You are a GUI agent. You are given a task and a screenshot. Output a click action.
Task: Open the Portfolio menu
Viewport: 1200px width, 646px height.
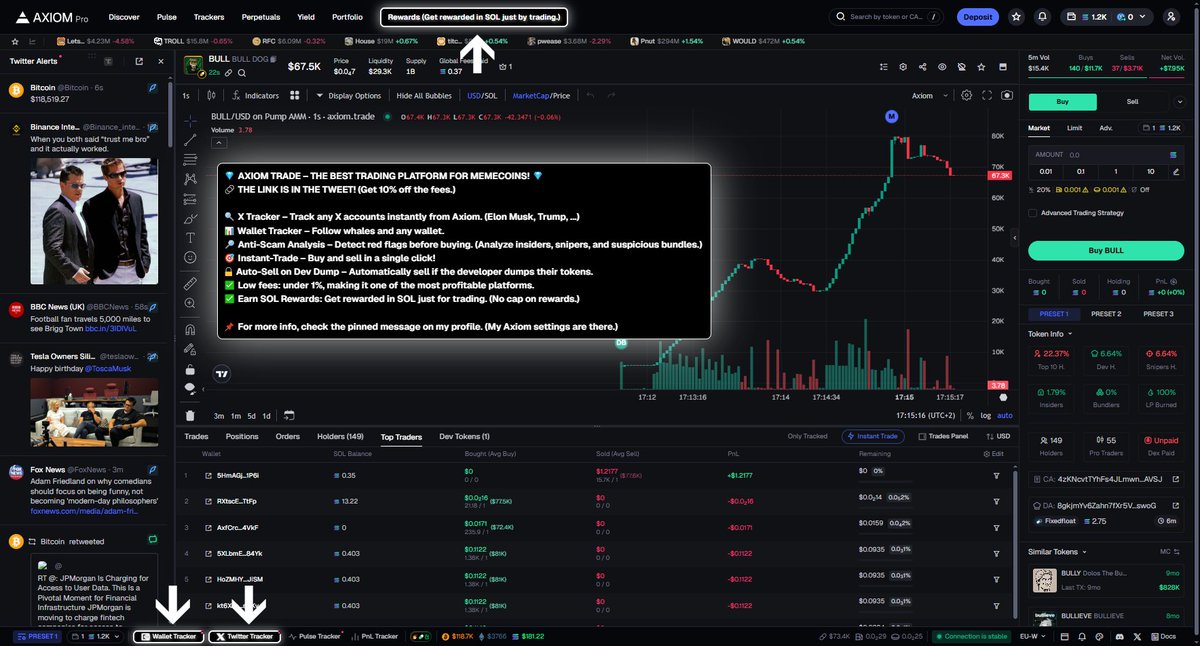click(x=347, y=17)
